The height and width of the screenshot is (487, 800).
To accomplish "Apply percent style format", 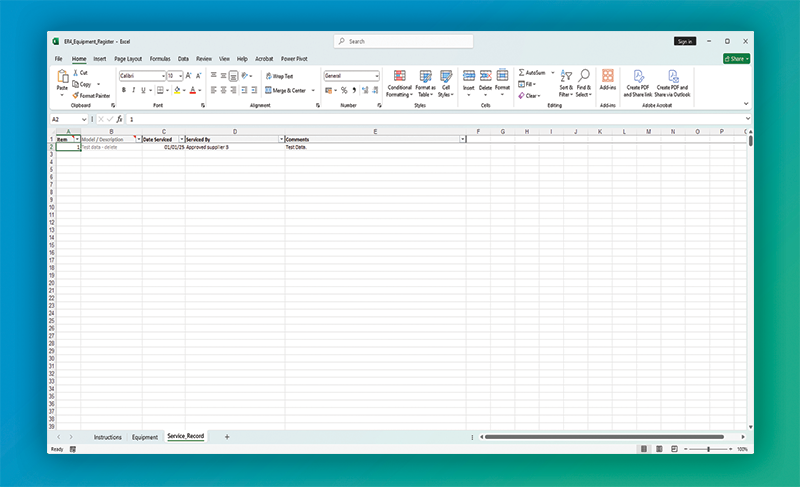I will [x=344, y=90].
